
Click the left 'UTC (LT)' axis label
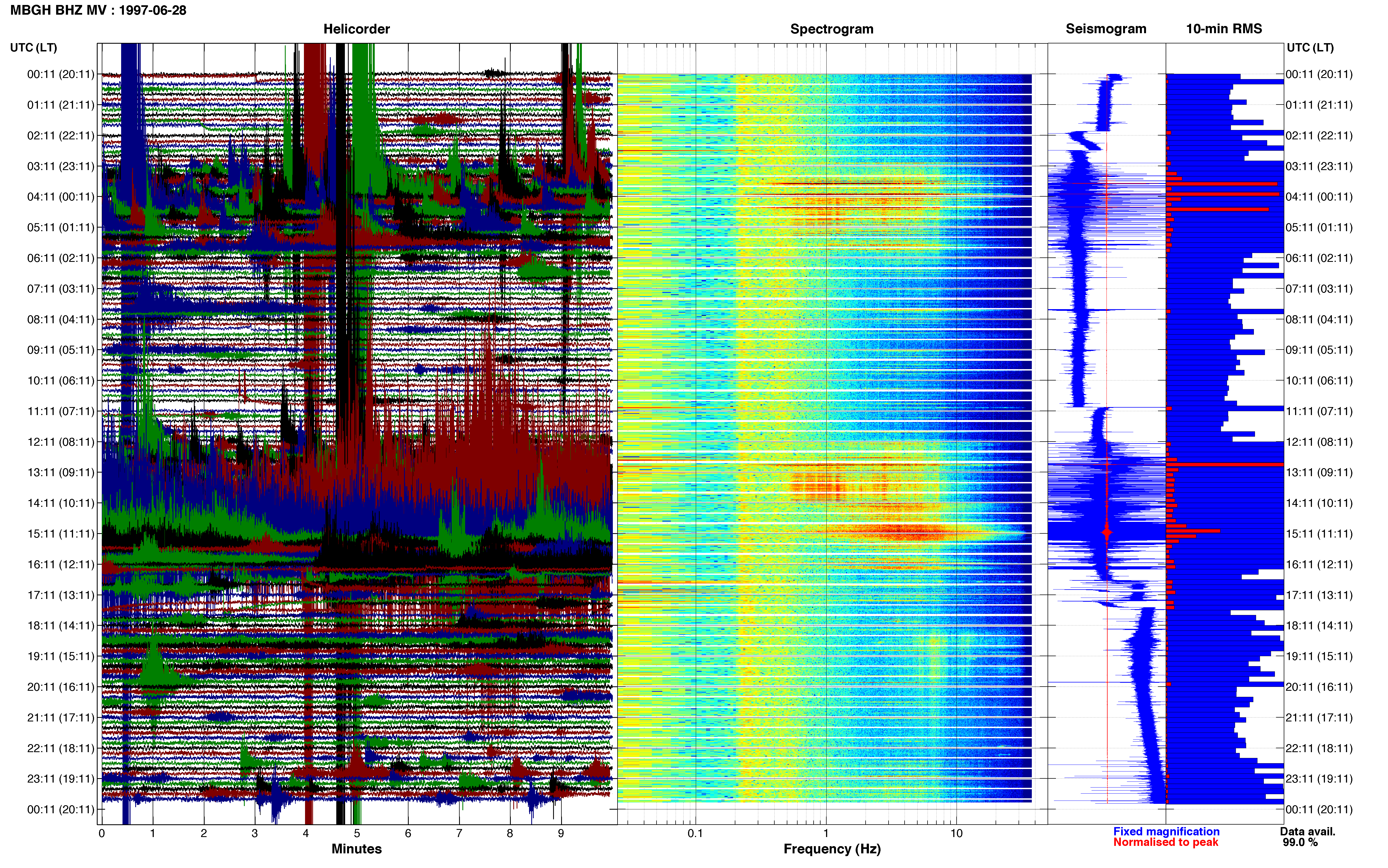(34, 48)
